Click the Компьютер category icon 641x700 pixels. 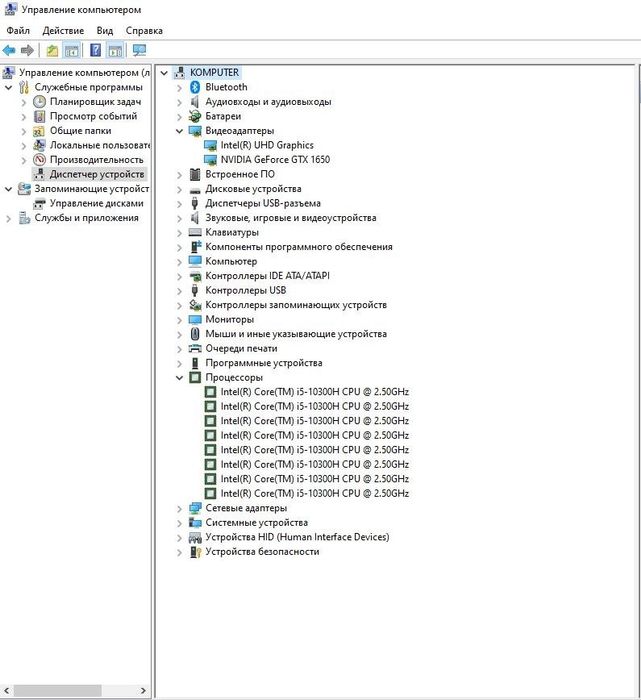pyautogui.click(x=195, y=261)
